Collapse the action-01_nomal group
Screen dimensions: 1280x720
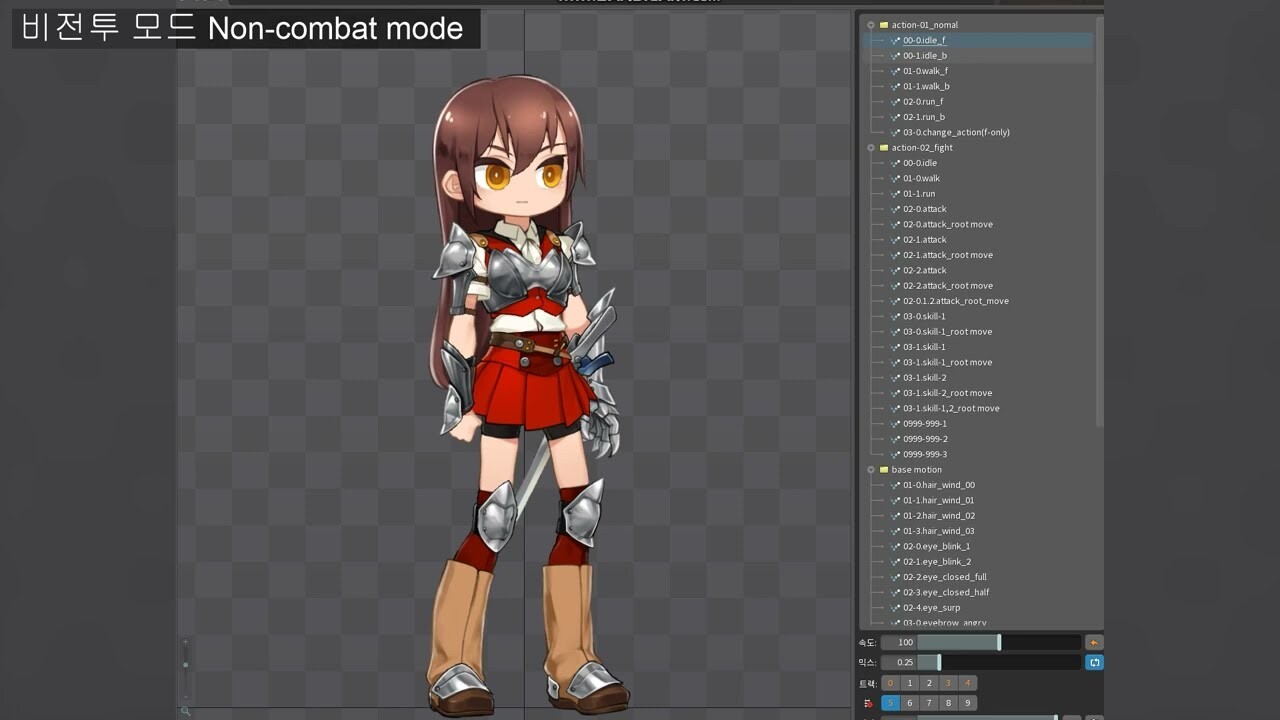click(x=871, y=25)
